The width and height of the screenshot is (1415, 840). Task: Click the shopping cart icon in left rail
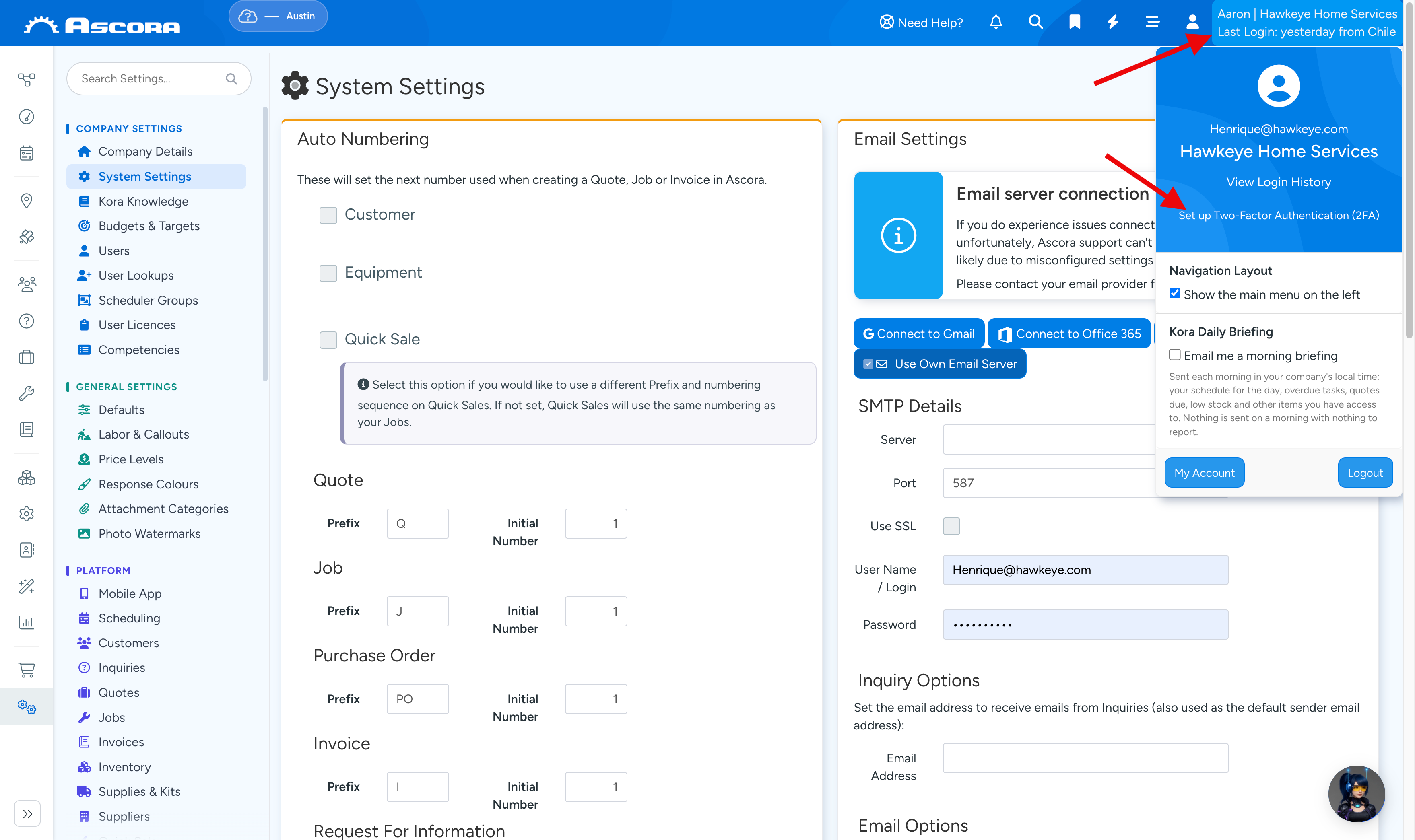coord(27,669)
